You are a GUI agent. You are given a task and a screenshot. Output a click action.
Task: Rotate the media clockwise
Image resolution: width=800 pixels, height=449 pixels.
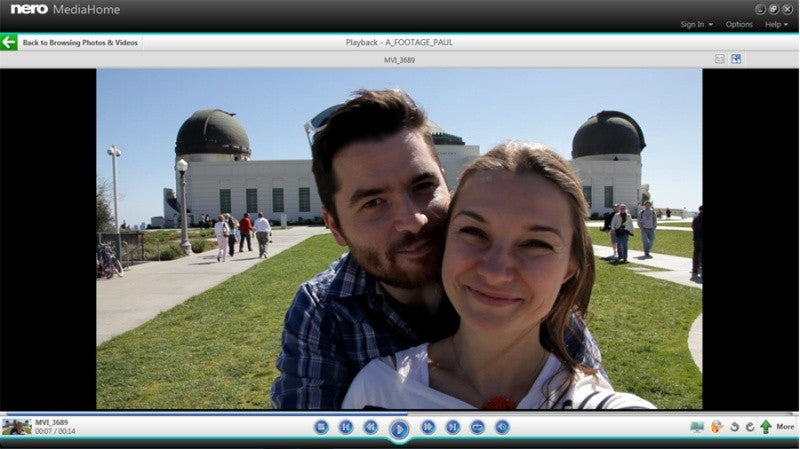click(750, 427)
